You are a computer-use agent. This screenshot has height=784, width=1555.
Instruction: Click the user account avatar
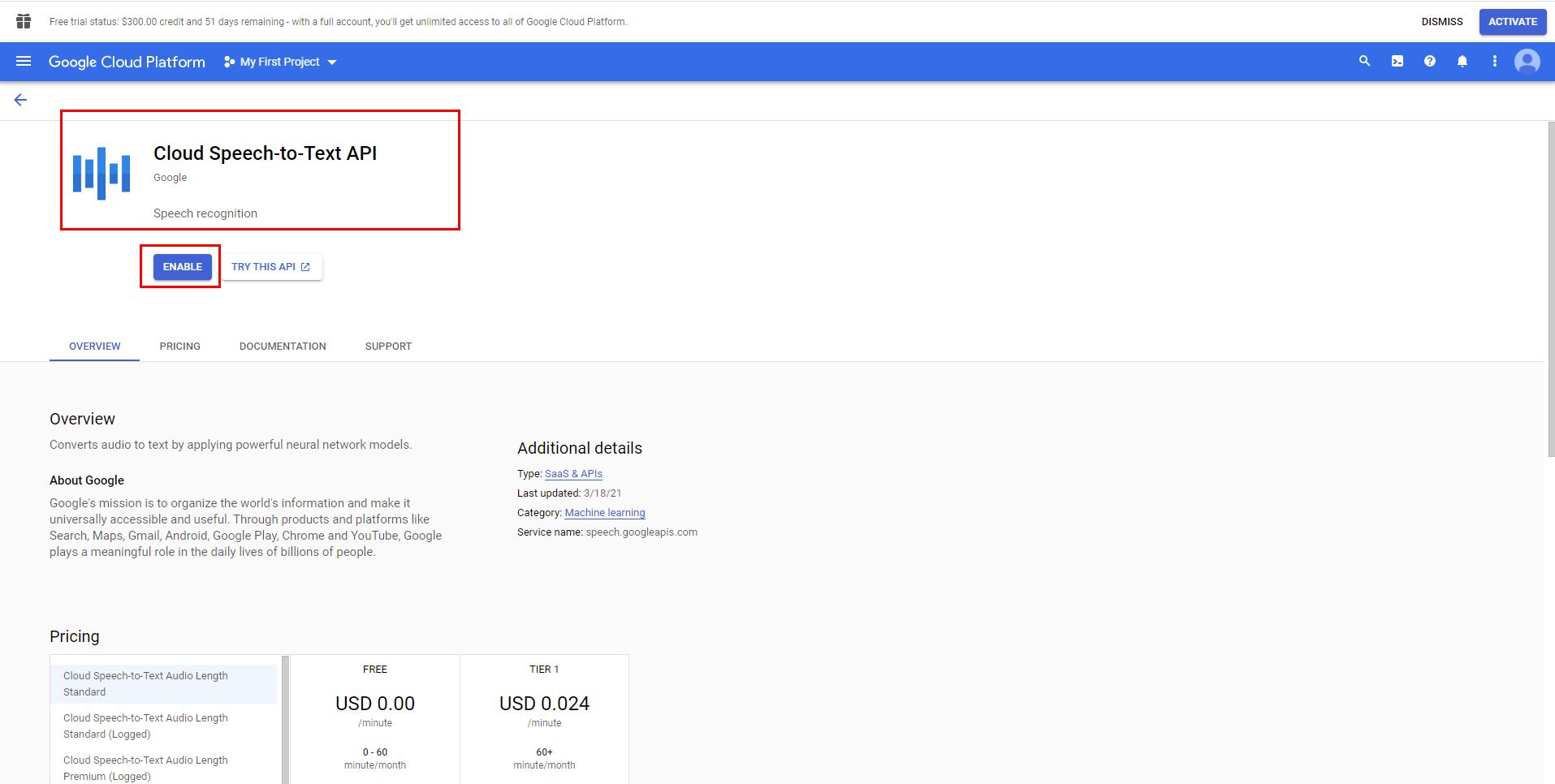tap(1527, 62)
